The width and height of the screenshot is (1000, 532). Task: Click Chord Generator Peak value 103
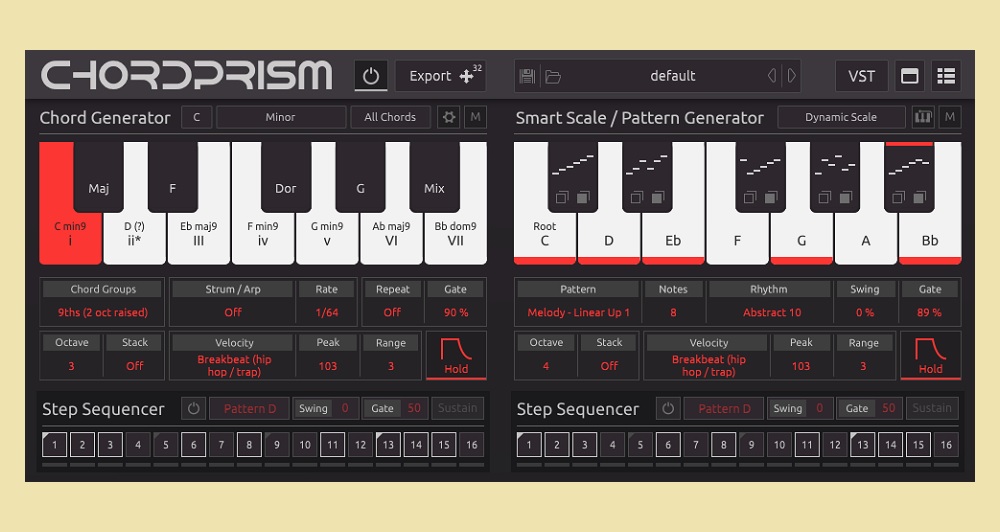pos(328,366)
